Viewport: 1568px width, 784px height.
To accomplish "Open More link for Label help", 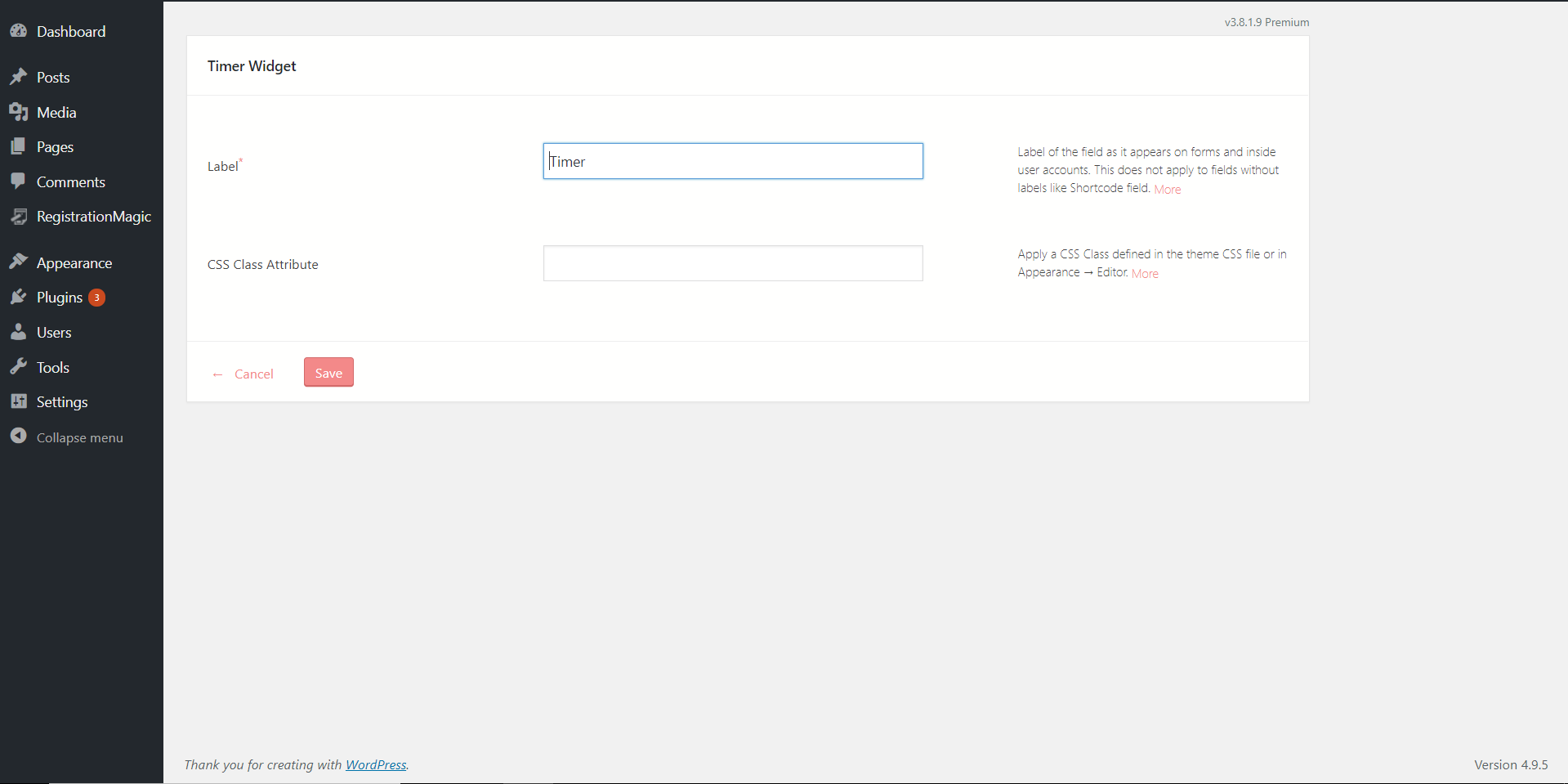I will coord(1167,190).
